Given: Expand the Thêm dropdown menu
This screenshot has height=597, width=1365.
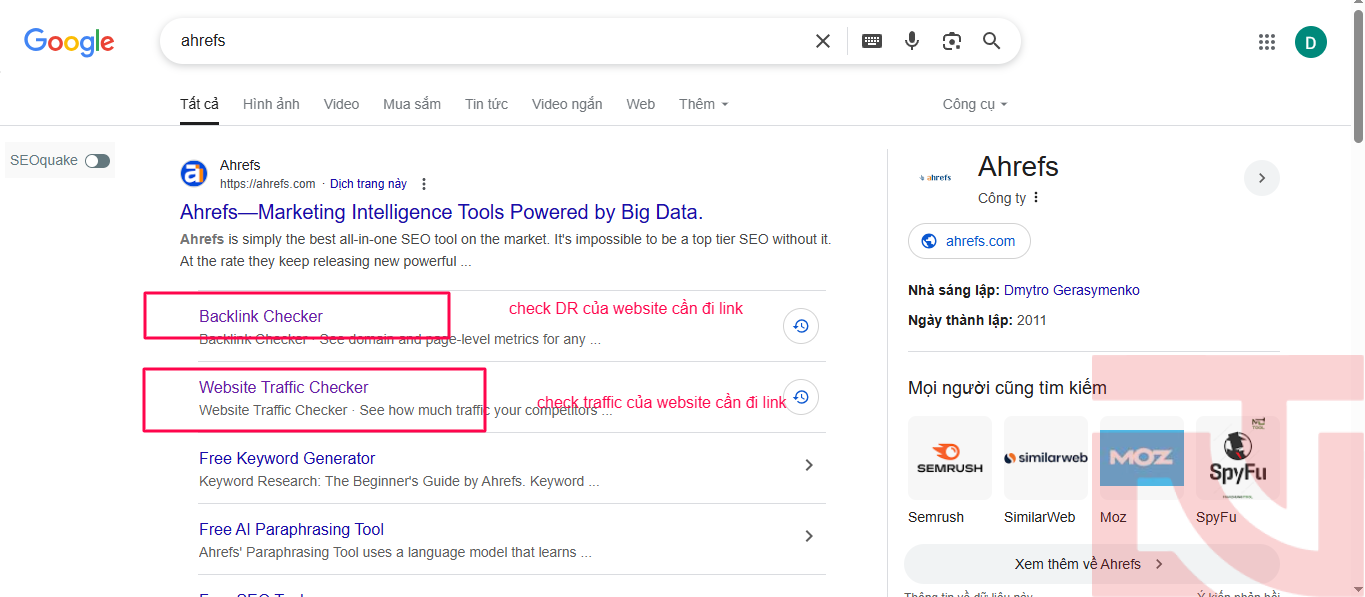Looking at the screenshot, I should click(703, 104).
